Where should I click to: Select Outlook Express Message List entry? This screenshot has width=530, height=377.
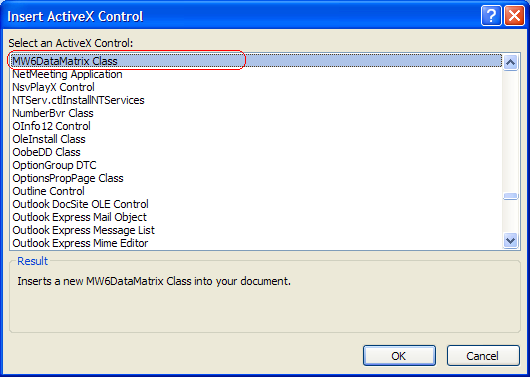(x=256, y=230)
